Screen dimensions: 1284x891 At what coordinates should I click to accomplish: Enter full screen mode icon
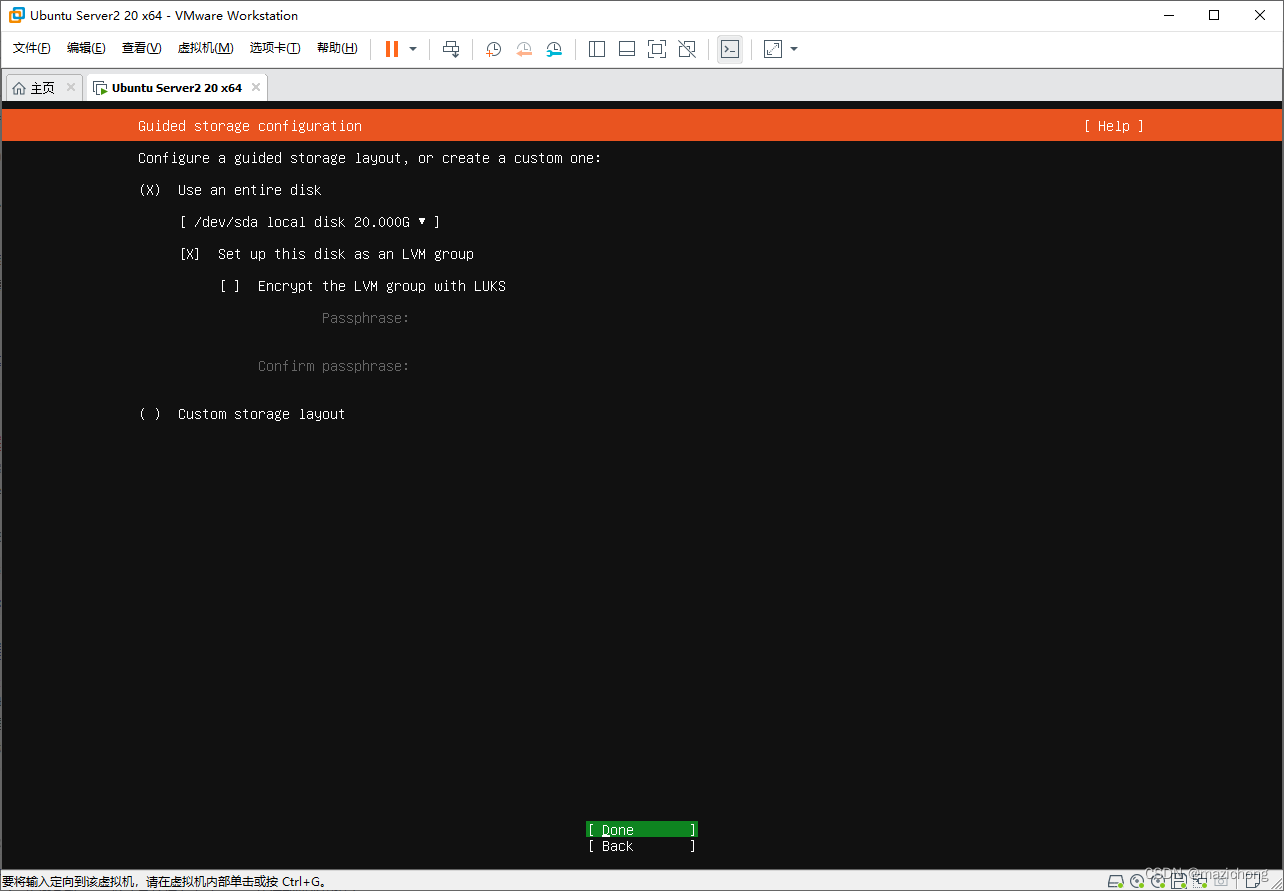coord(657,49)
